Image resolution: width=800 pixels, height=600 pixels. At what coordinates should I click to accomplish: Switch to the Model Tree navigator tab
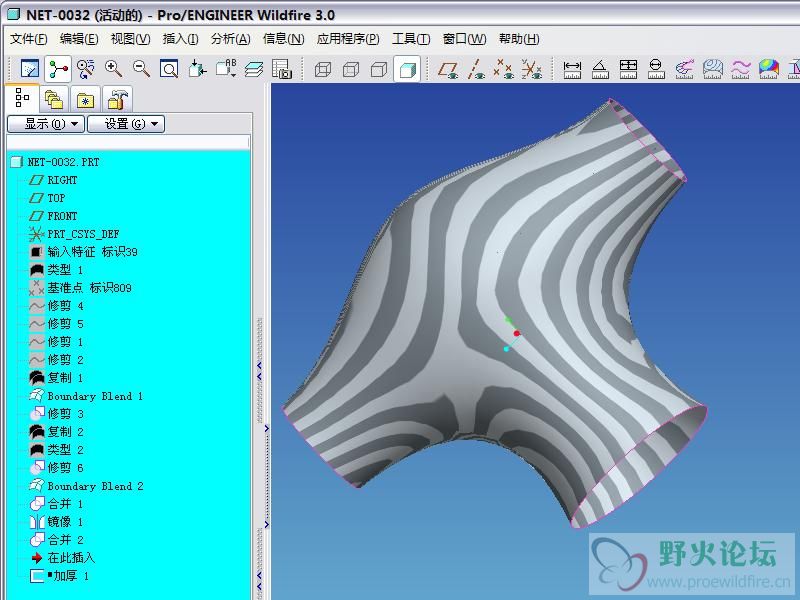coord(22,98)
